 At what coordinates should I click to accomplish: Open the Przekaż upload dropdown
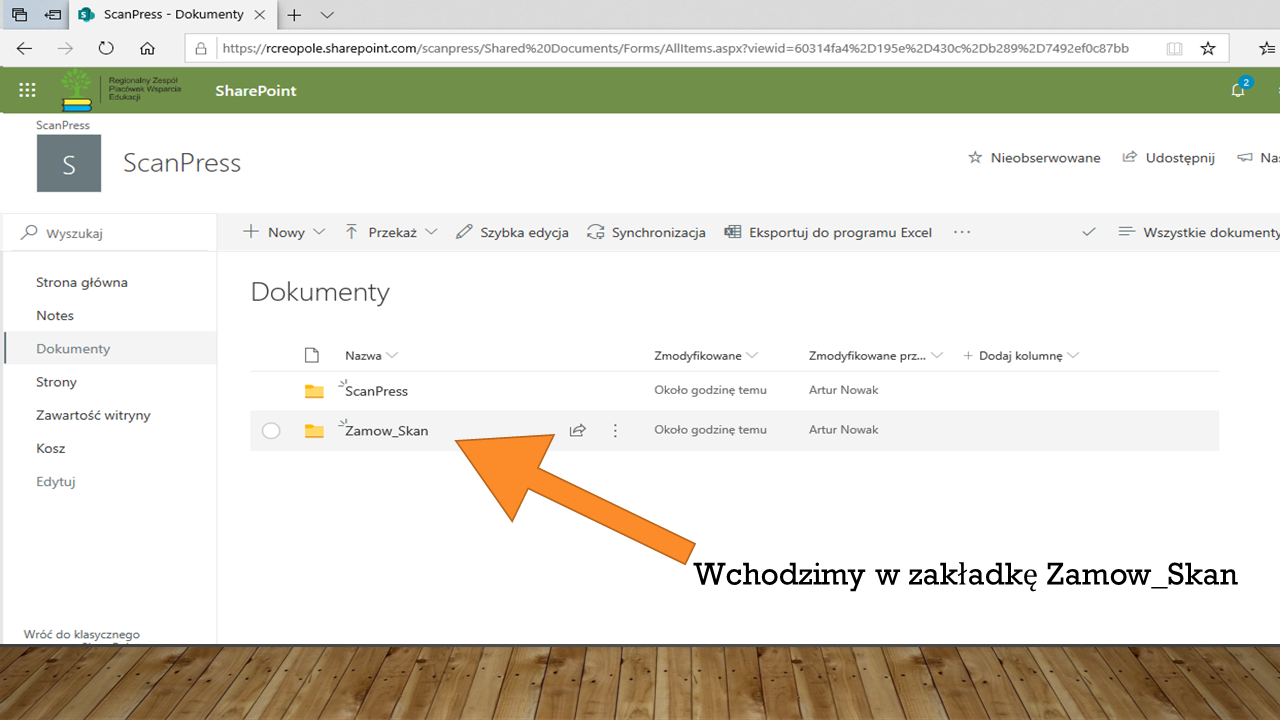[x=391, y=232]
